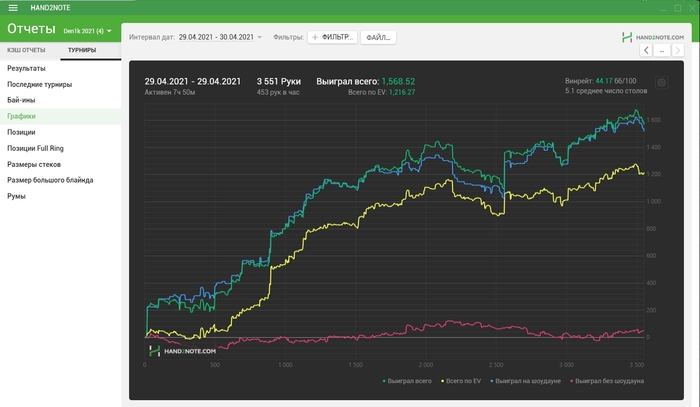Screen dimensions: 700x407
Task: Click Активен 7ч 50м activity text
Action: [170, 92]
